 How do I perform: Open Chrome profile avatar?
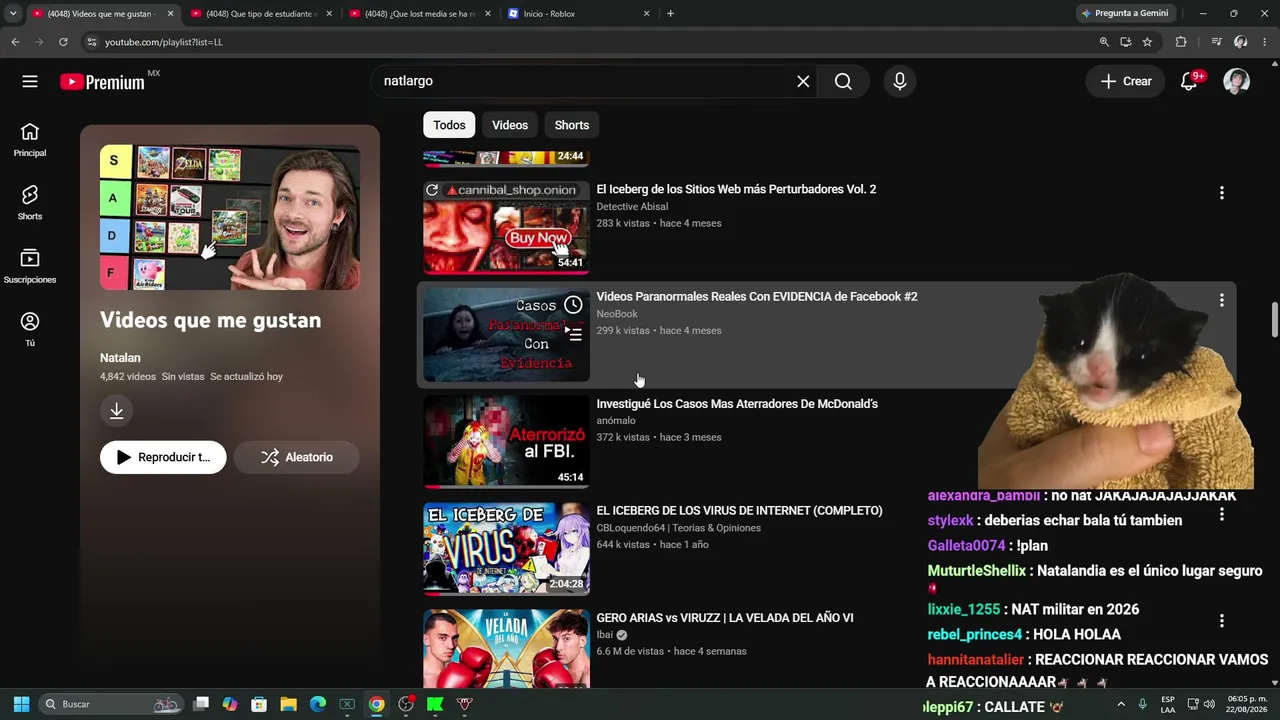pyautogui.click(x=1241, y=42)
